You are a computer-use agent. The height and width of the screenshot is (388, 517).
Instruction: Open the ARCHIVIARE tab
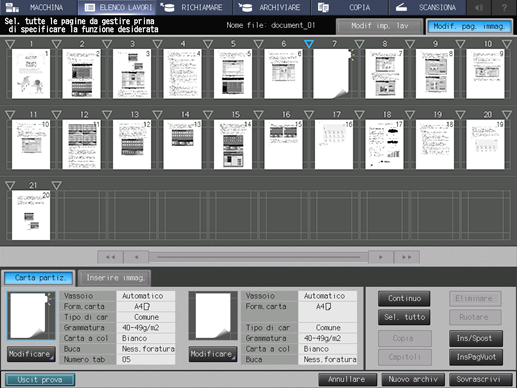pyautogui.click(x=272, y=7)
